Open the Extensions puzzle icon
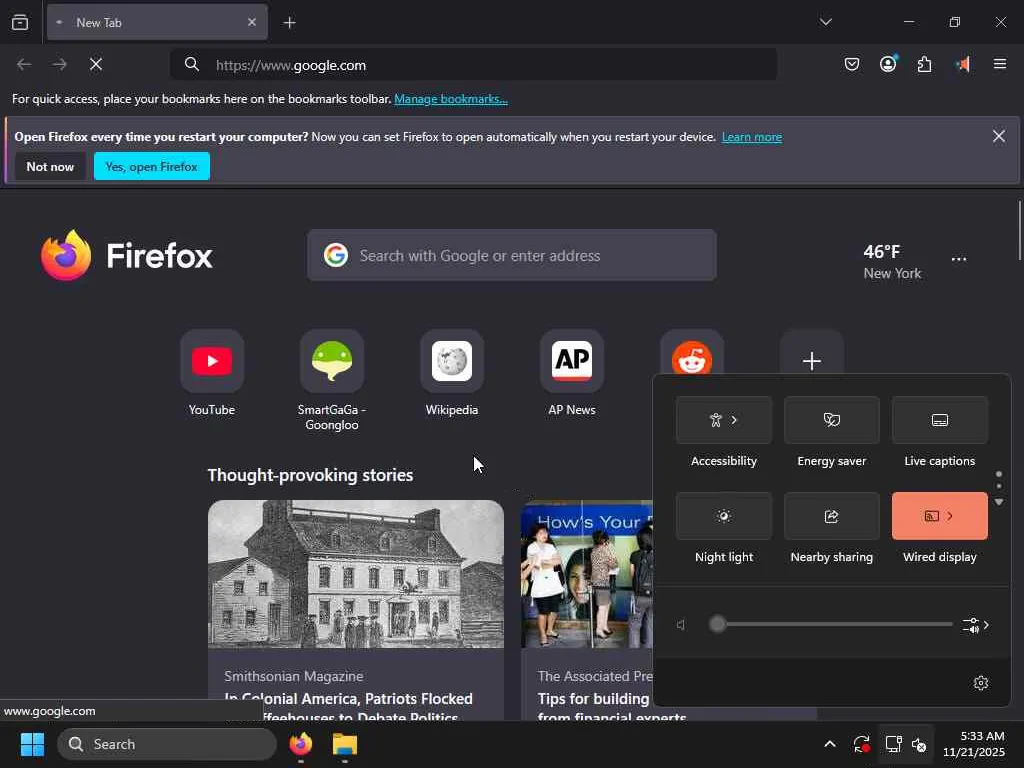The image size is (1024, 768). point(924,64)
